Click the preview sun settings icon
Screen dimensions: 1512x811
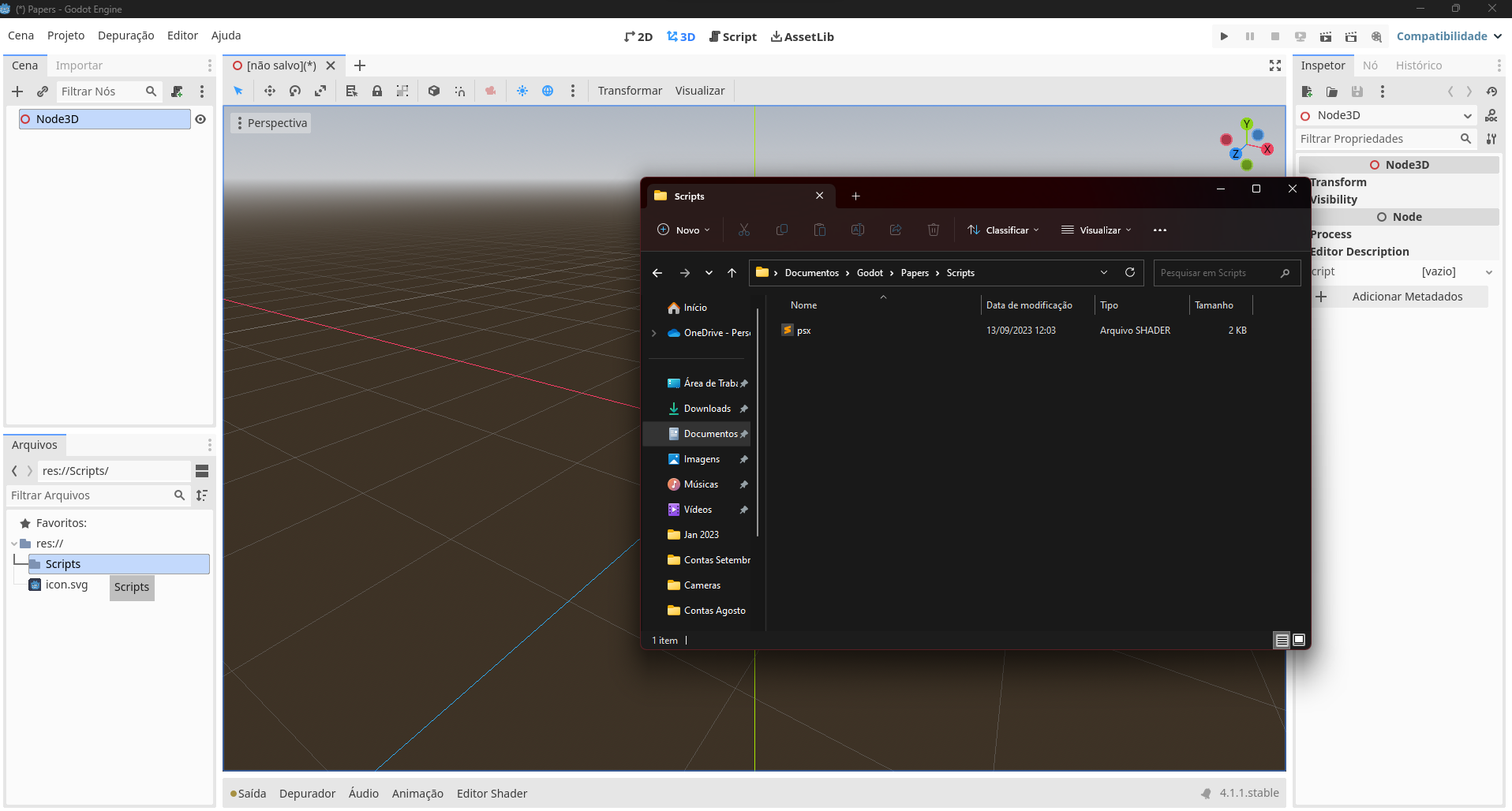point(522,91)
